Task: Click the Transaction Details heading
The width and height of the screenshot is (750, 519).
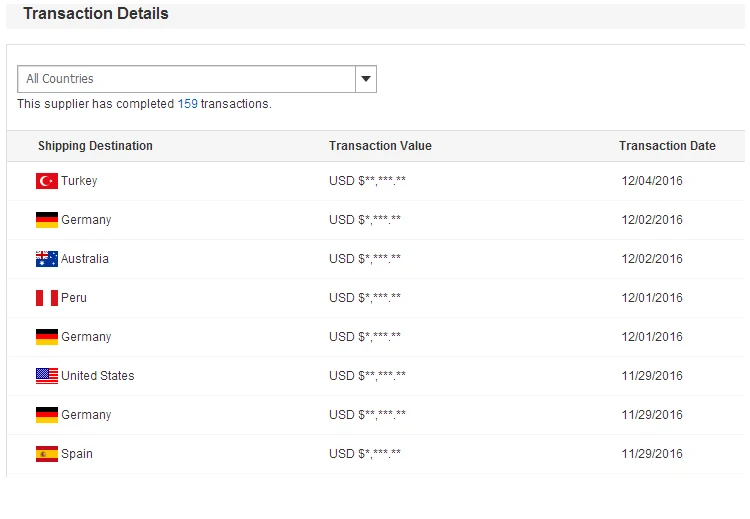Action: click(96, 14)
